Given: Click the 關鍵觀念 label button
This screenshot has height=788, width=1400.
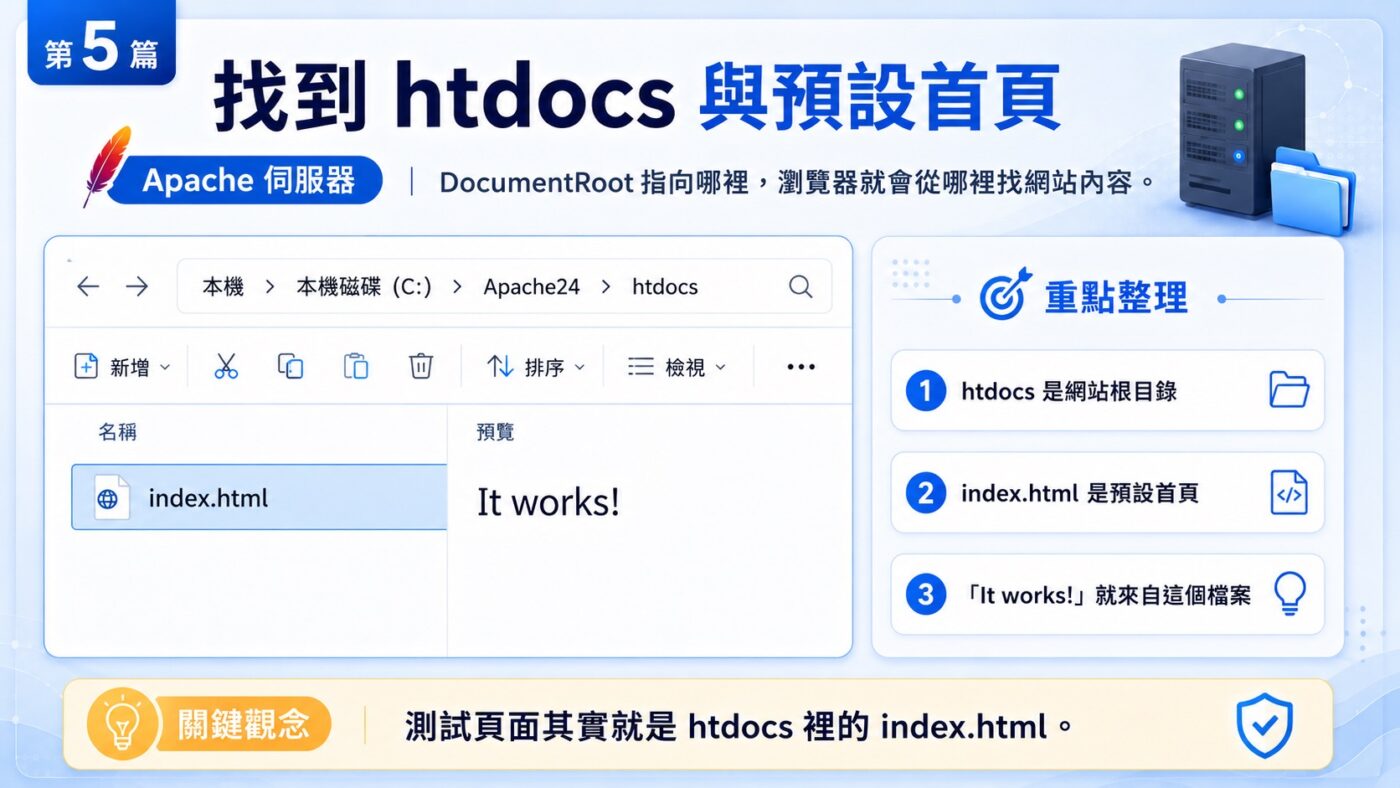Looking at the screenshot, I should (244, 725).
